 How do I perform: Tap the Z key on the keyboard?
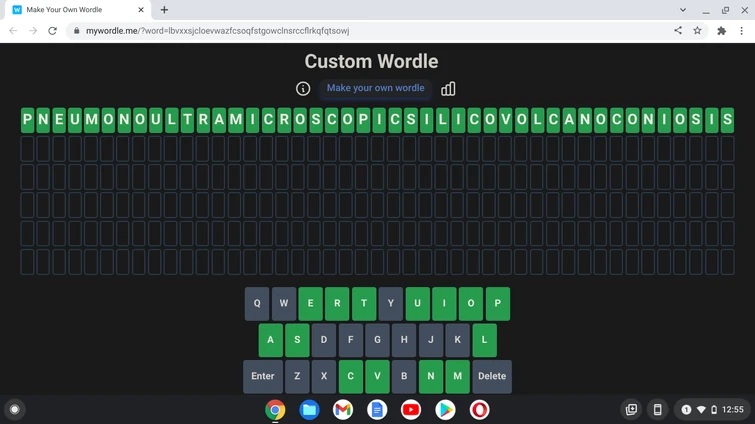[x=297, y=376]
